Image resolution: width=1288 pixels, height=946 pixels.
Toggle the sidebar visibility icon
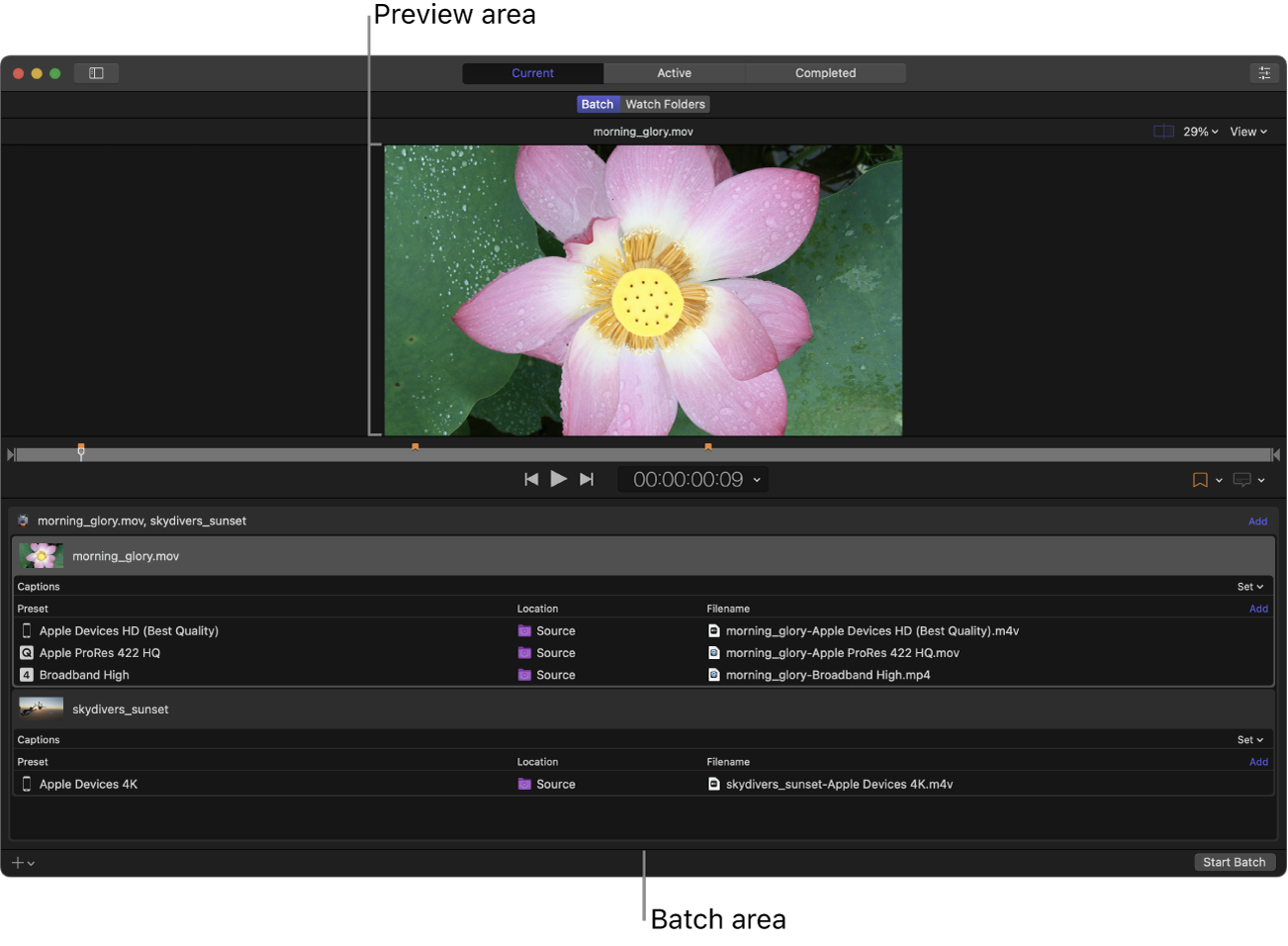point(96,72)
